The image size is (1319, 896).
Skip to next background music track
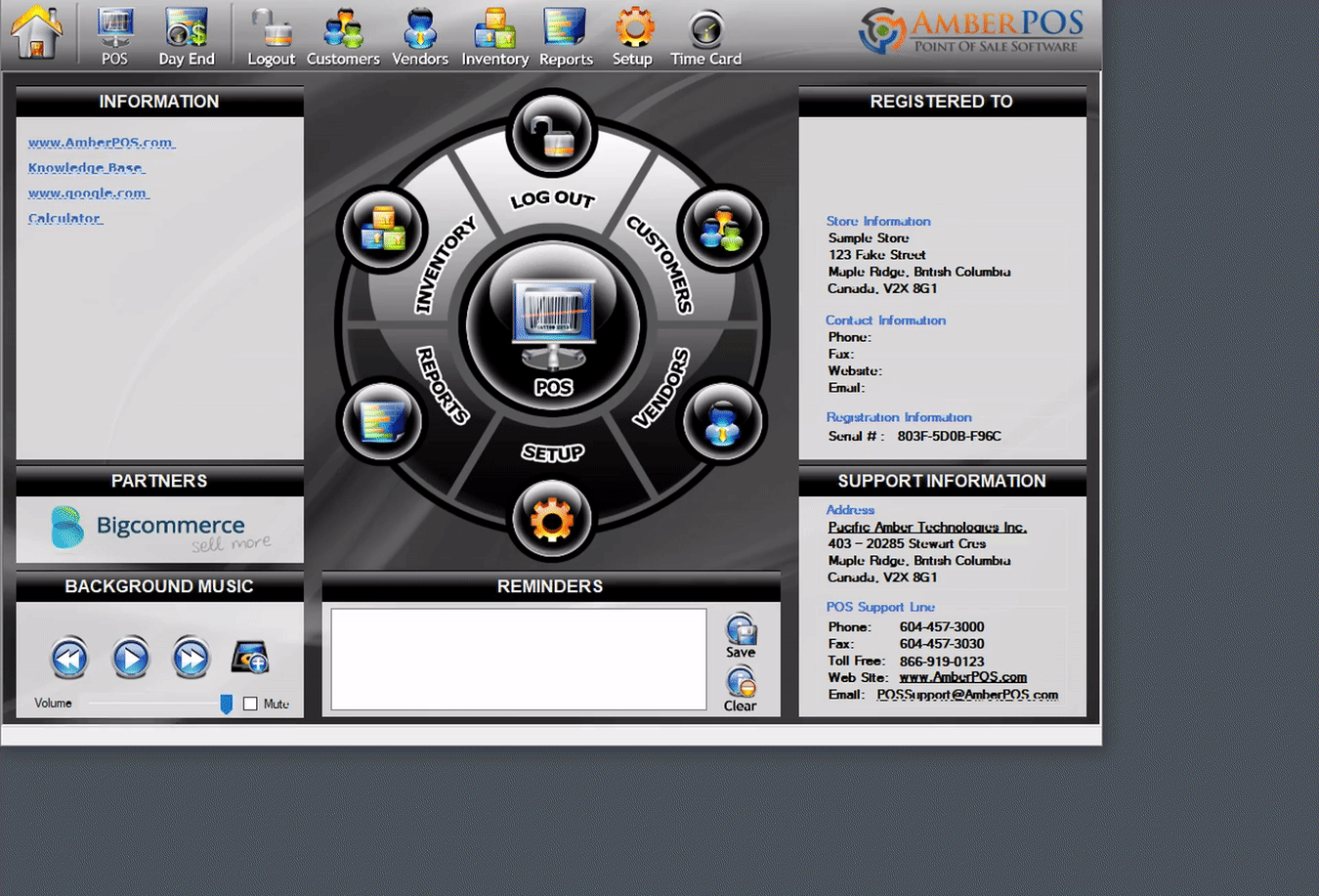(x=191, y=658)
